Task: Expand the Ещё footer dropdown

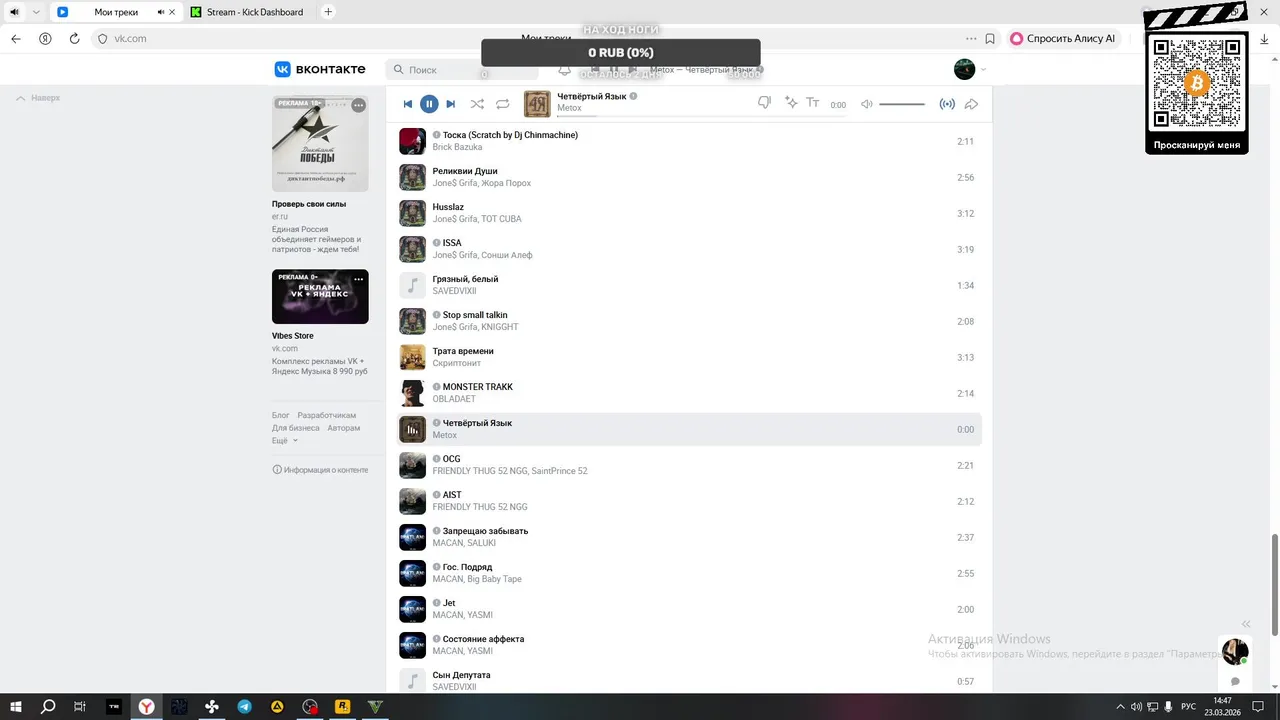Action: point(285,440)
